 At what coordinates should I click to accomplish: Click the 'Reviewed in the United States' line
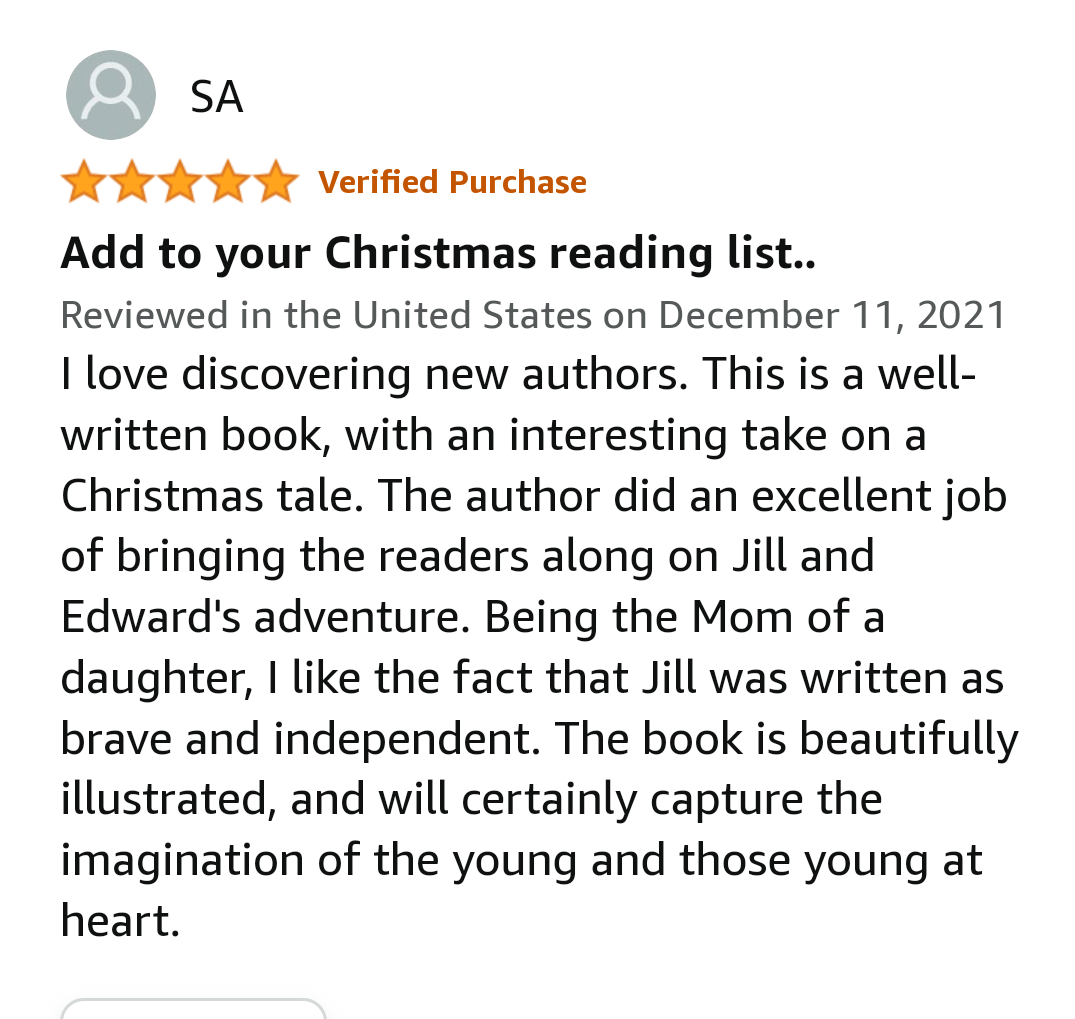tap(325, 316)
